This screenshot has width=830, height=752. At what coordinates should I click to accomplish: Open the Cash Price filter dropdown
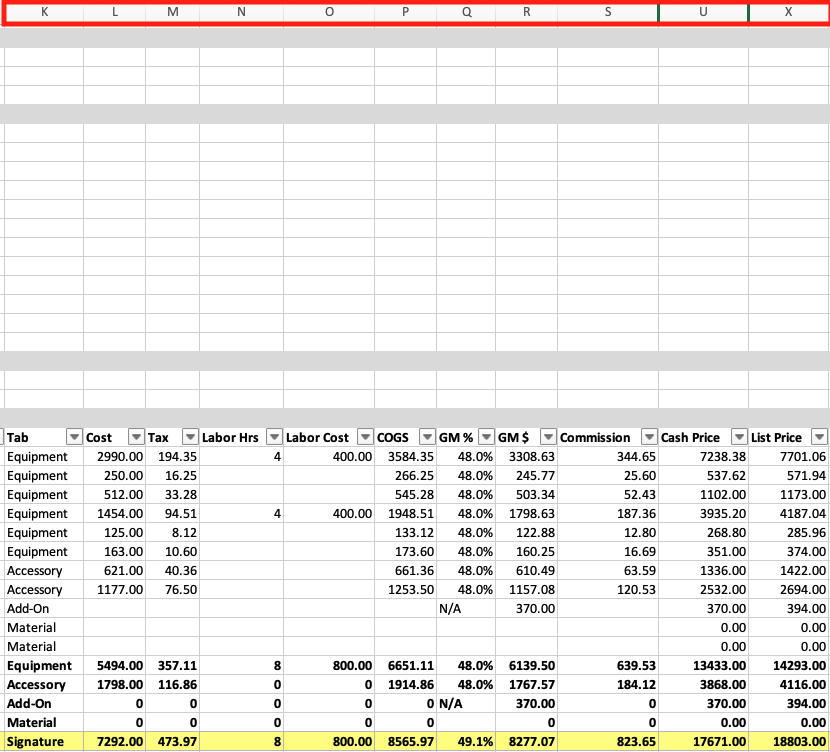[x=739, y=437]
